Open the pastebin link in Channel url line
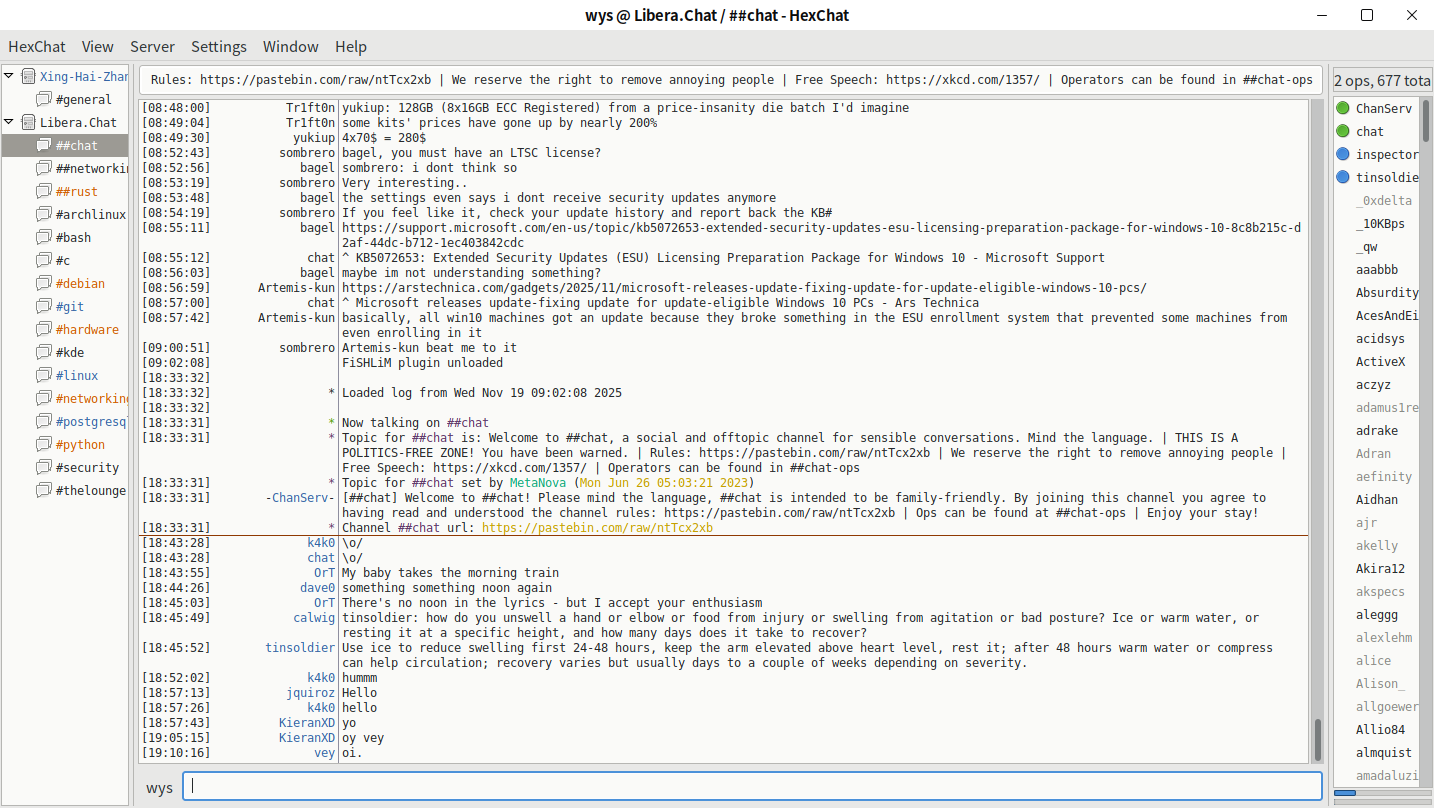Image resolution: width=1434 pixels, height=808 pixels. point(597,528)
